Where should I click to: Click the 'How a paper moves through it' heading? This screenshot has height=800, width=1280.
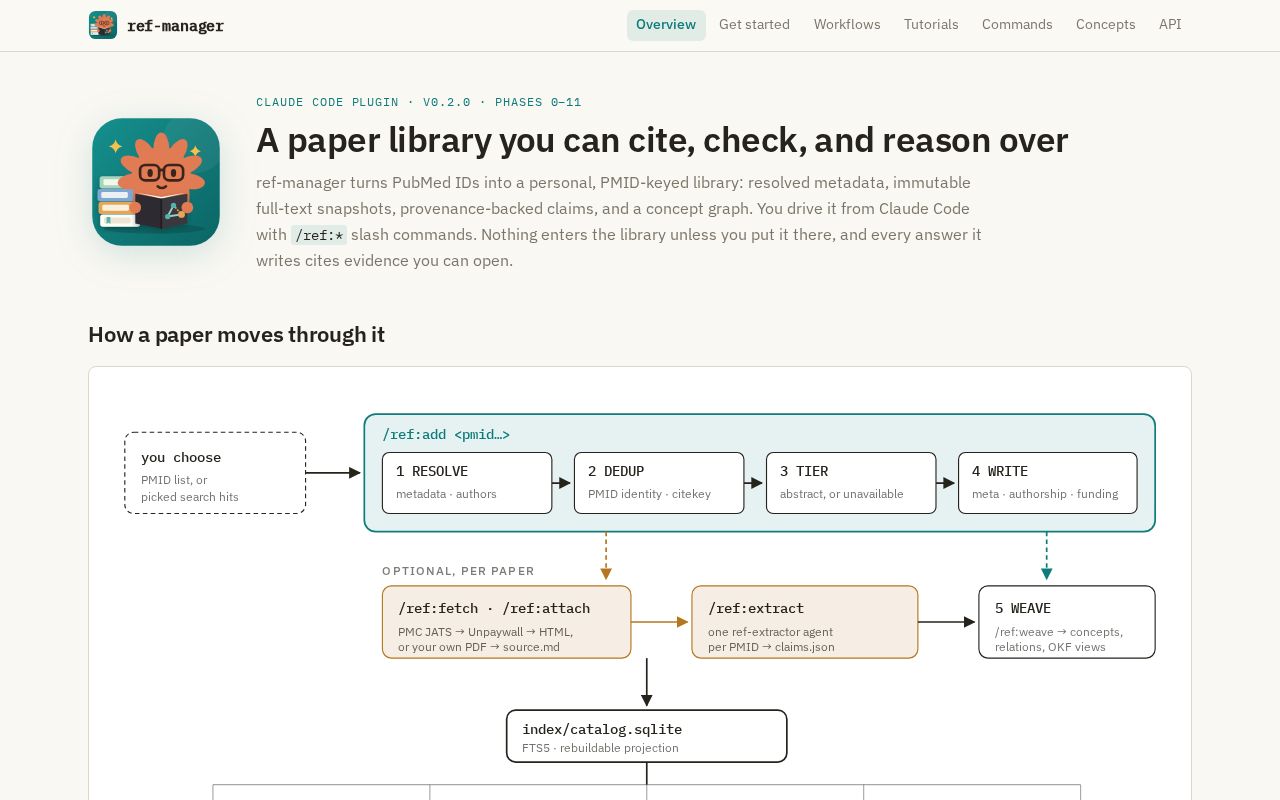click(x=236, y=334)
